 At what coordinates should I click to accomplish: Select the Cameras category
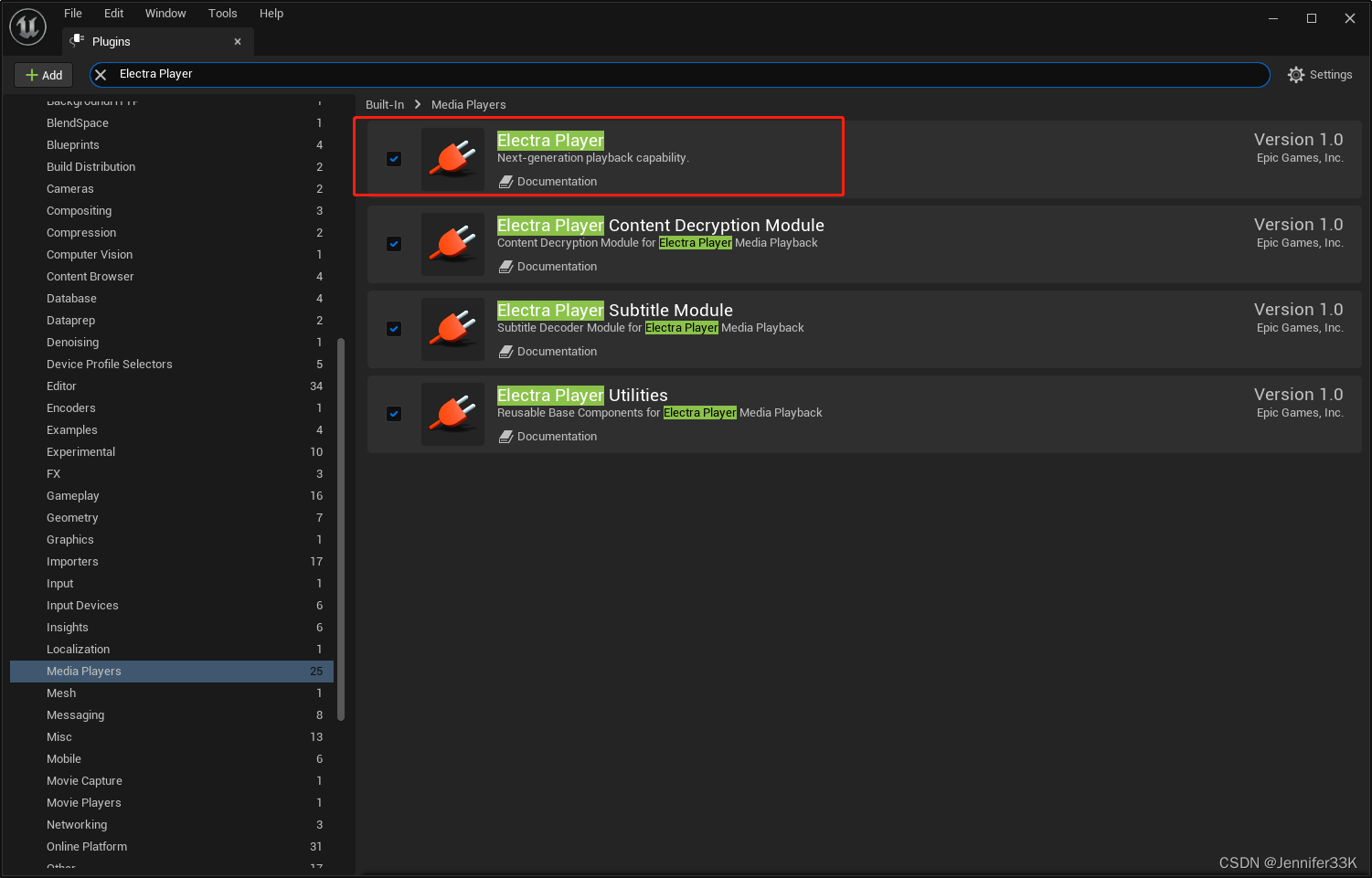(x=172, y=189)
